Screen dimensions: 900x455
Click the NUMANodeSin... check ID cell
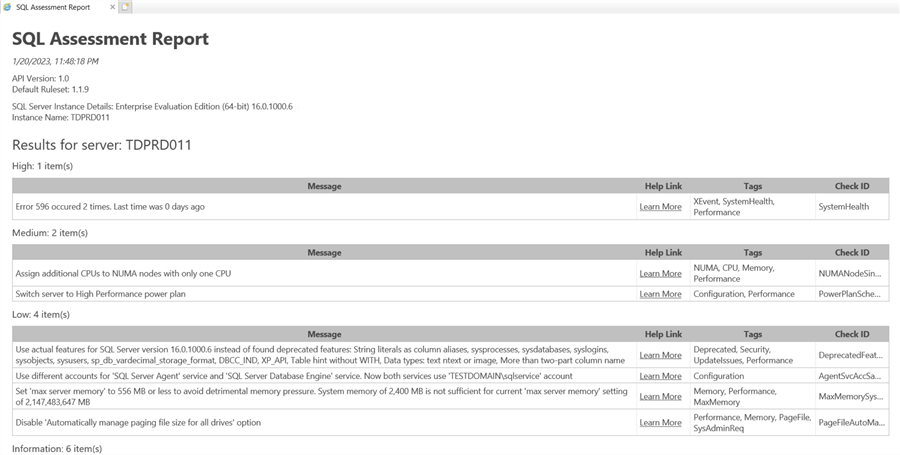(852, 274)
